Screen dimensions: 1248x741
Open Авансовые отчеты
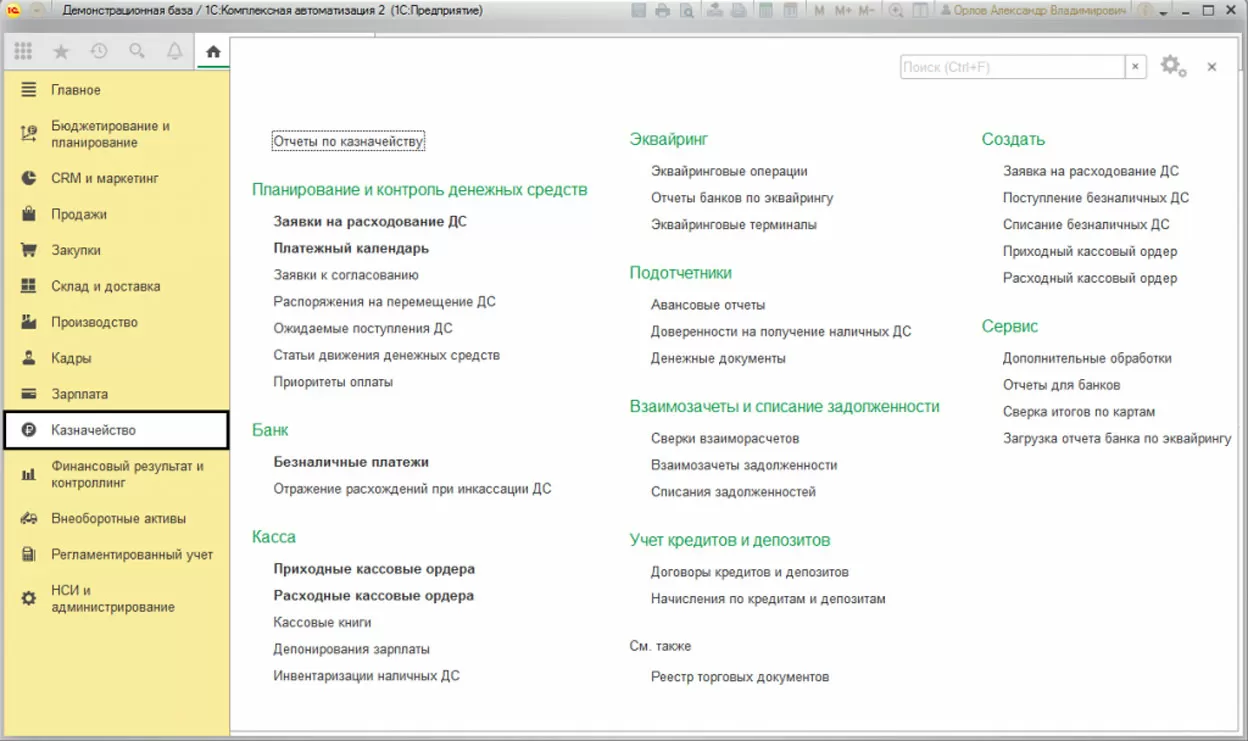click(x=708, y=305)
